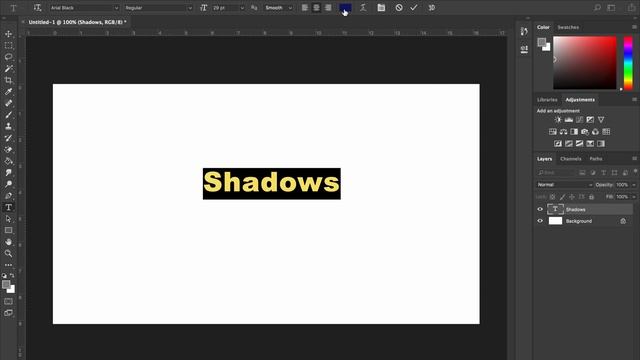Hide the Background layer
Viewport: 640px width, 360px height.
(540, 221)
